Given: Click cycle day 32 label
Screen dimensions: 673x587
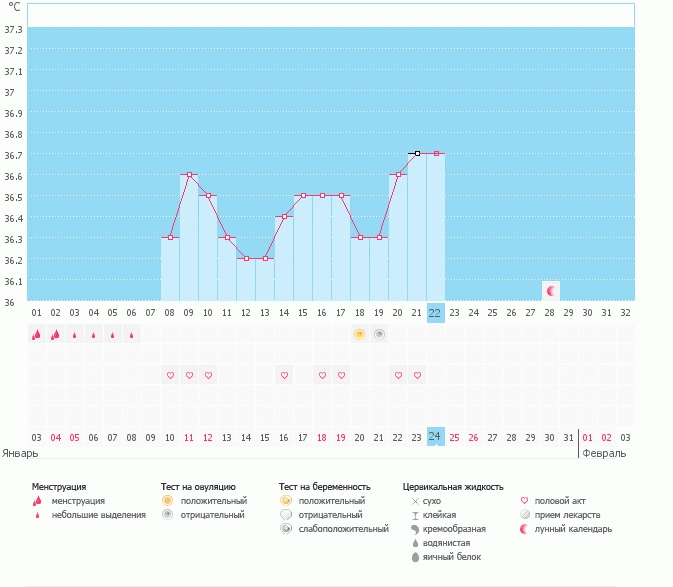Looking at the screenshot, I should tap(625, 313).
